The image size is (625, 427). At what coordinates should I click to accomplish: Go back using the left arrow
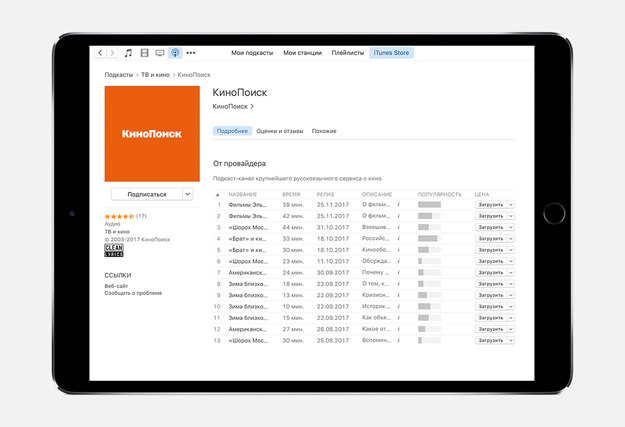[x=100, y=53]
